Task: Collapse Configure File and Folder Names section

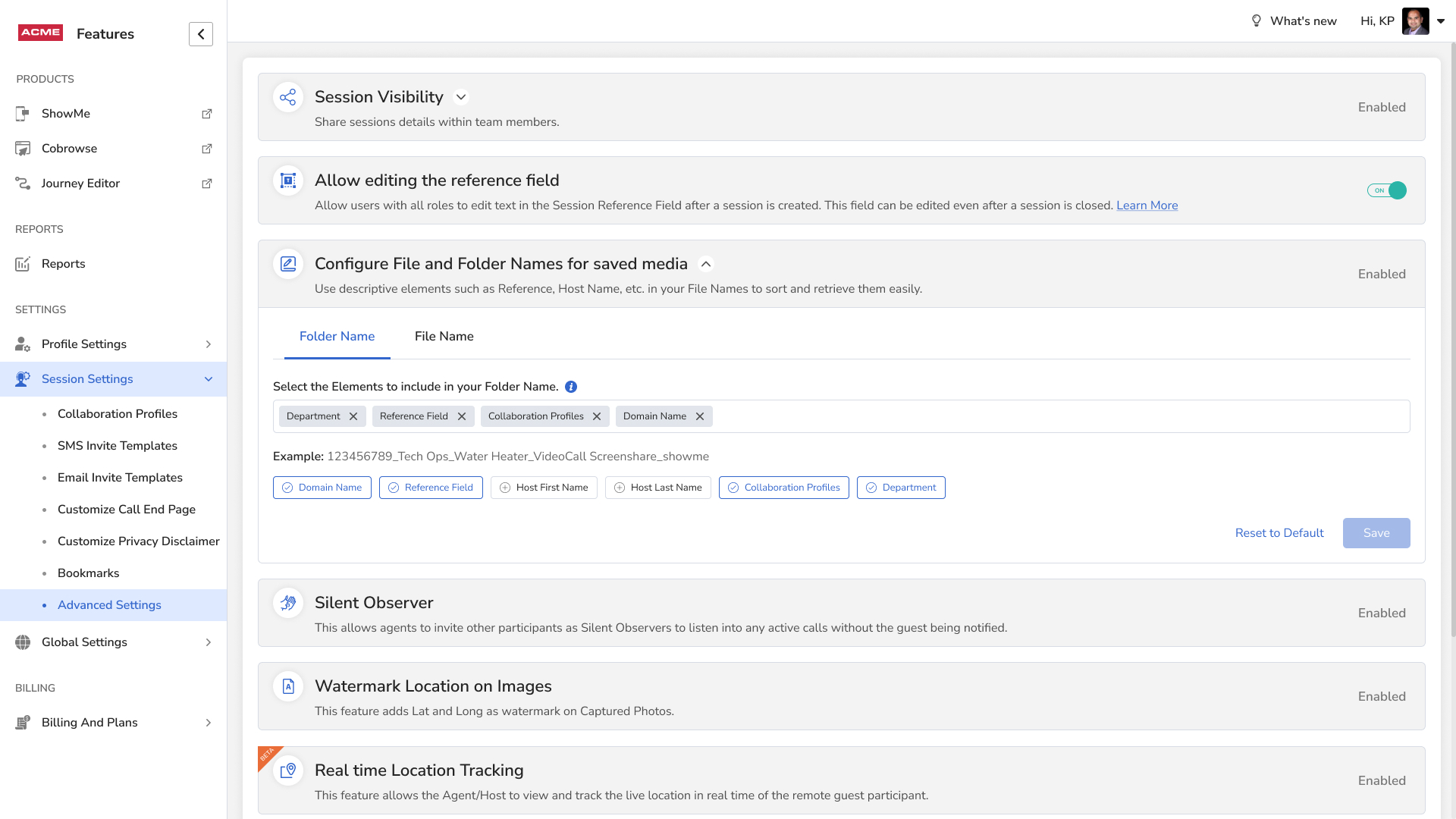Action: (x=706, y=264)
